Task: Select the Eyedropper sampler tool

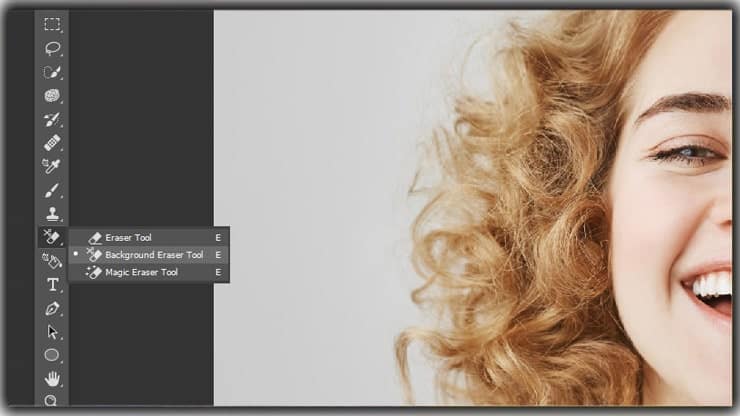Action: coord(52,166)
